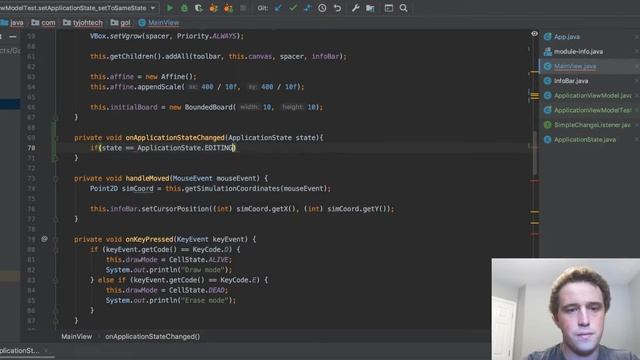Click the handleMoved method name
Image resolution: width=640 pixels, height=360 pixels.
[147, 178]
